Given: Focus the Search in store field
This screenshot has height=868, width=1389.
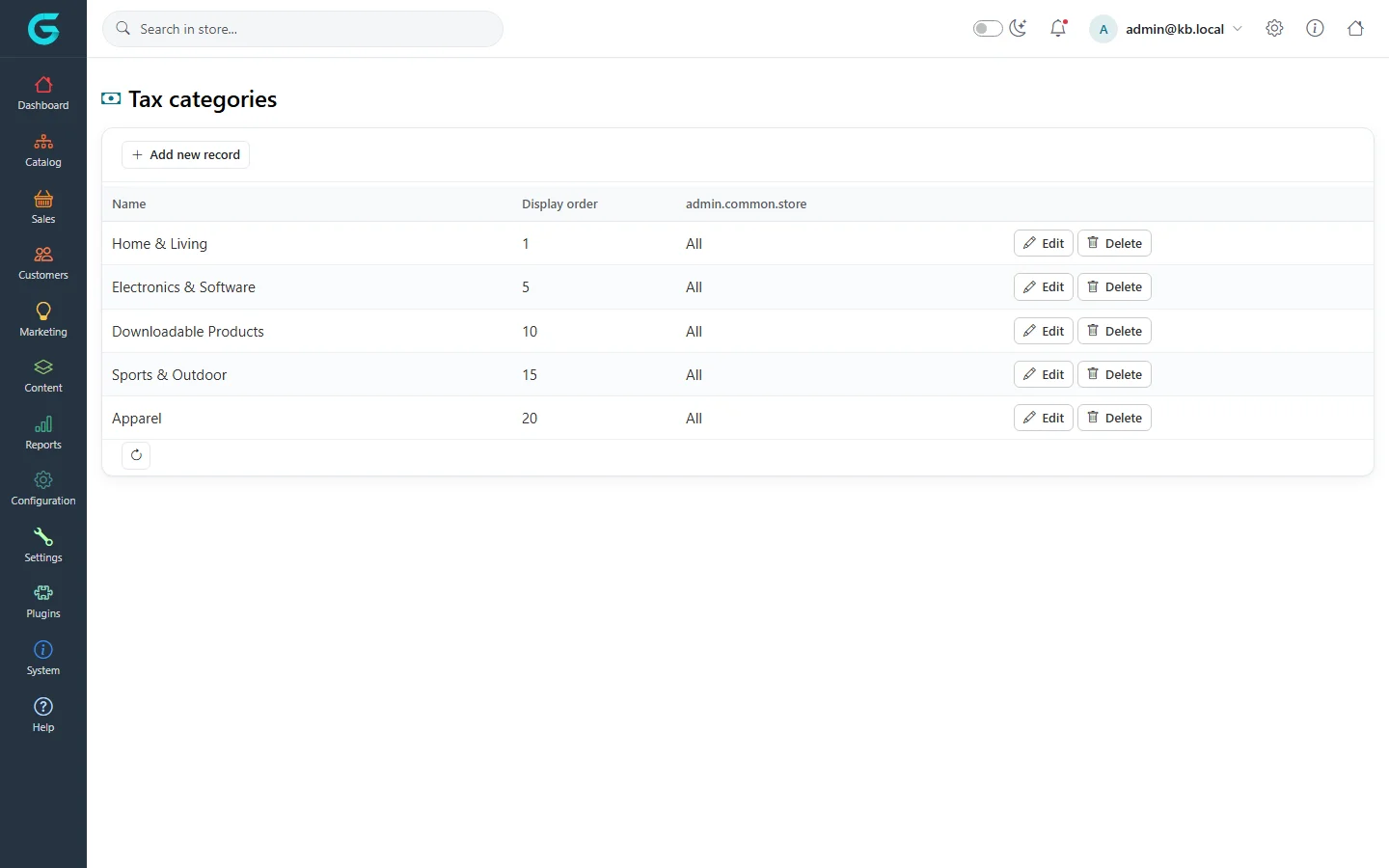Looking at the screenshot, I should (x=303, y=29).
